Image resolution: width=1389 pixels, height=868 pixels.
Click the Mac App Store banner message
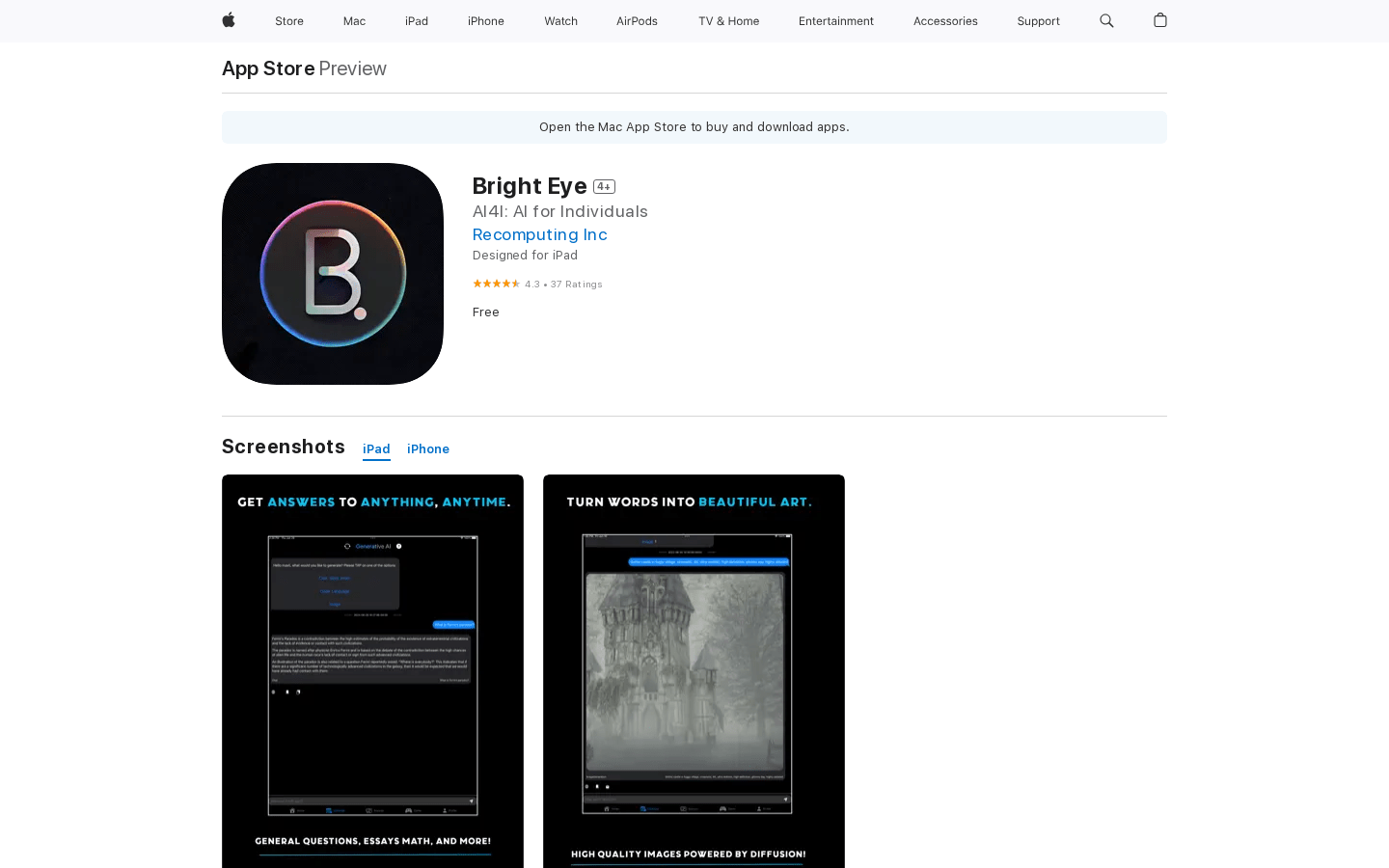click(x=694, y=127)
